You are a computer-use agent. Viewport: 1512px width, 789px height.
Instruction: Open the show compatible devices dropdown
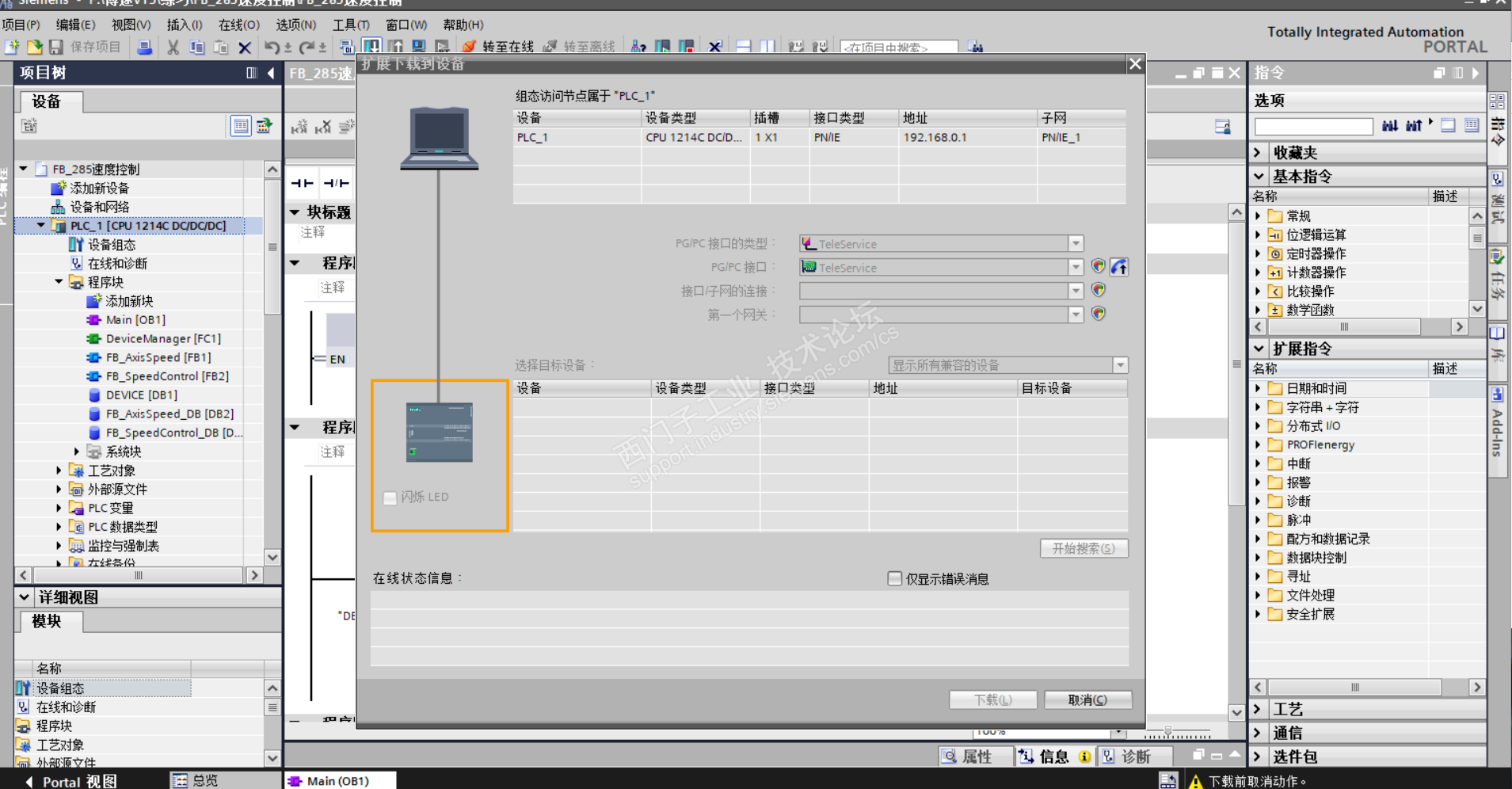pos(1120,365)
